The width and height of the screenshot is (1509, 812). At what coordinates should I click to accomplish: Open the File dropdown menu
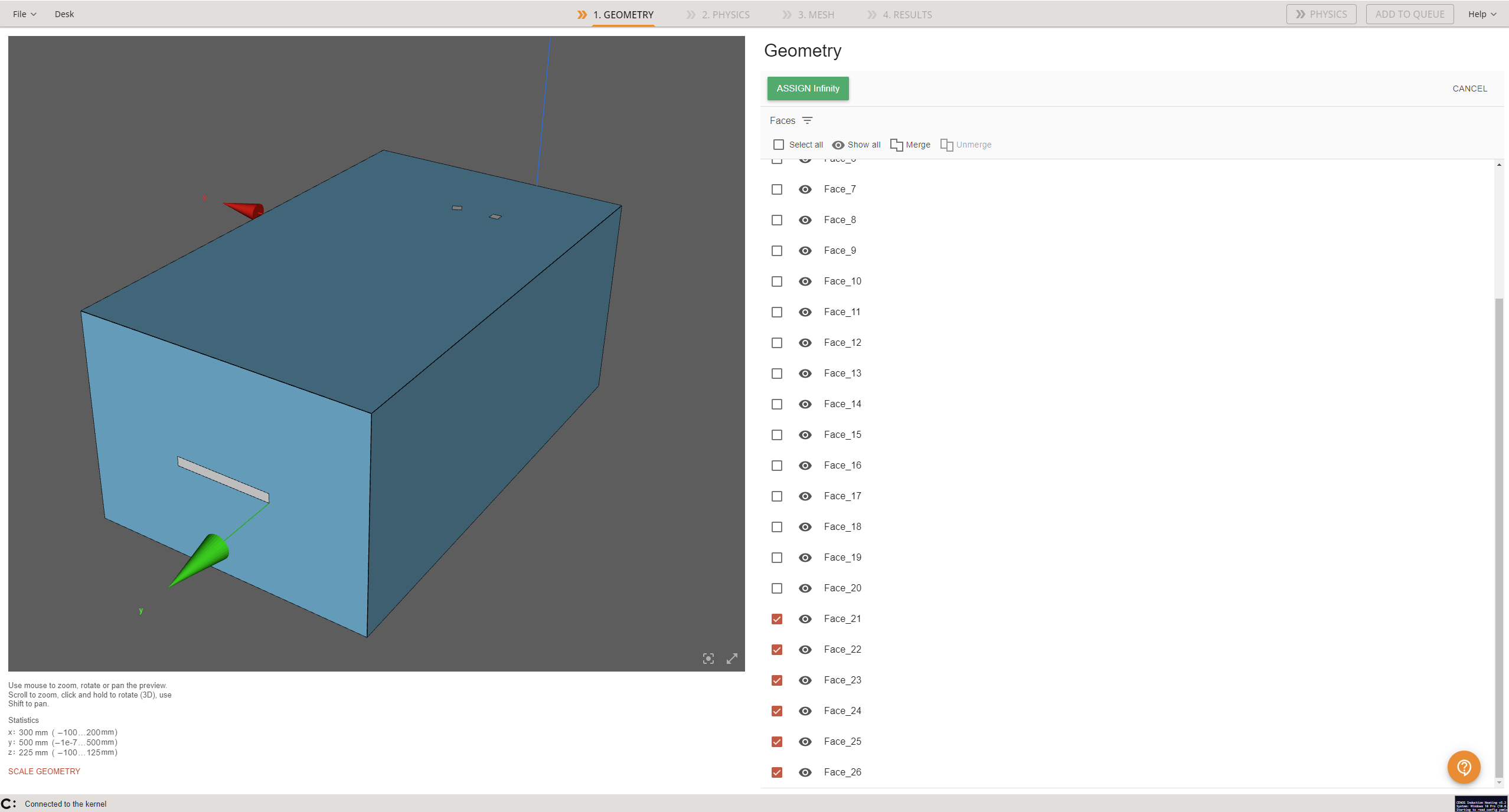click(x=24, y=14)
